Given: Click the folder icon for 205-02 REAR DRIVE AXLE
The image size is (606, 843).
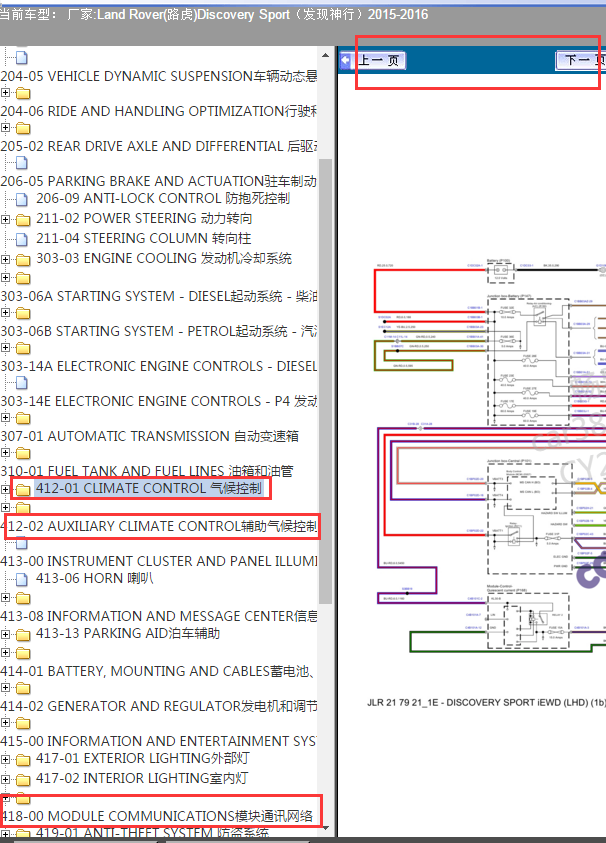Looking at the screenshot, I should tap(23, 128).
